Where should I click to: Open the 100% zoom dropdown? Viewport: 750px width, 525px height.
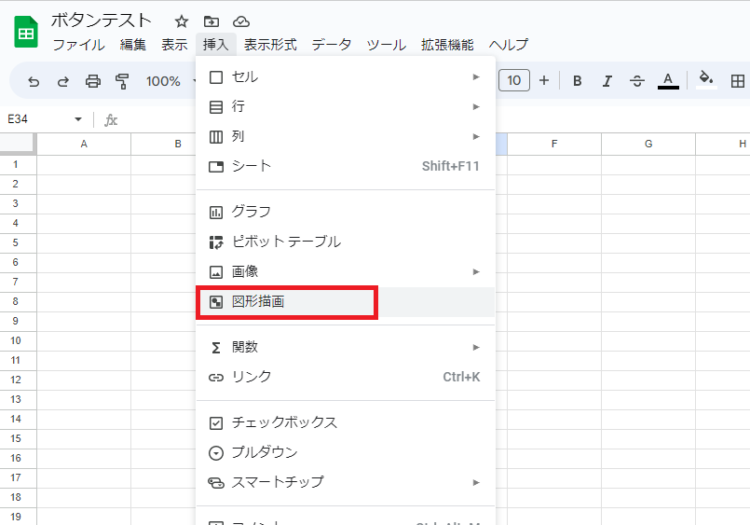click(170, 81)
